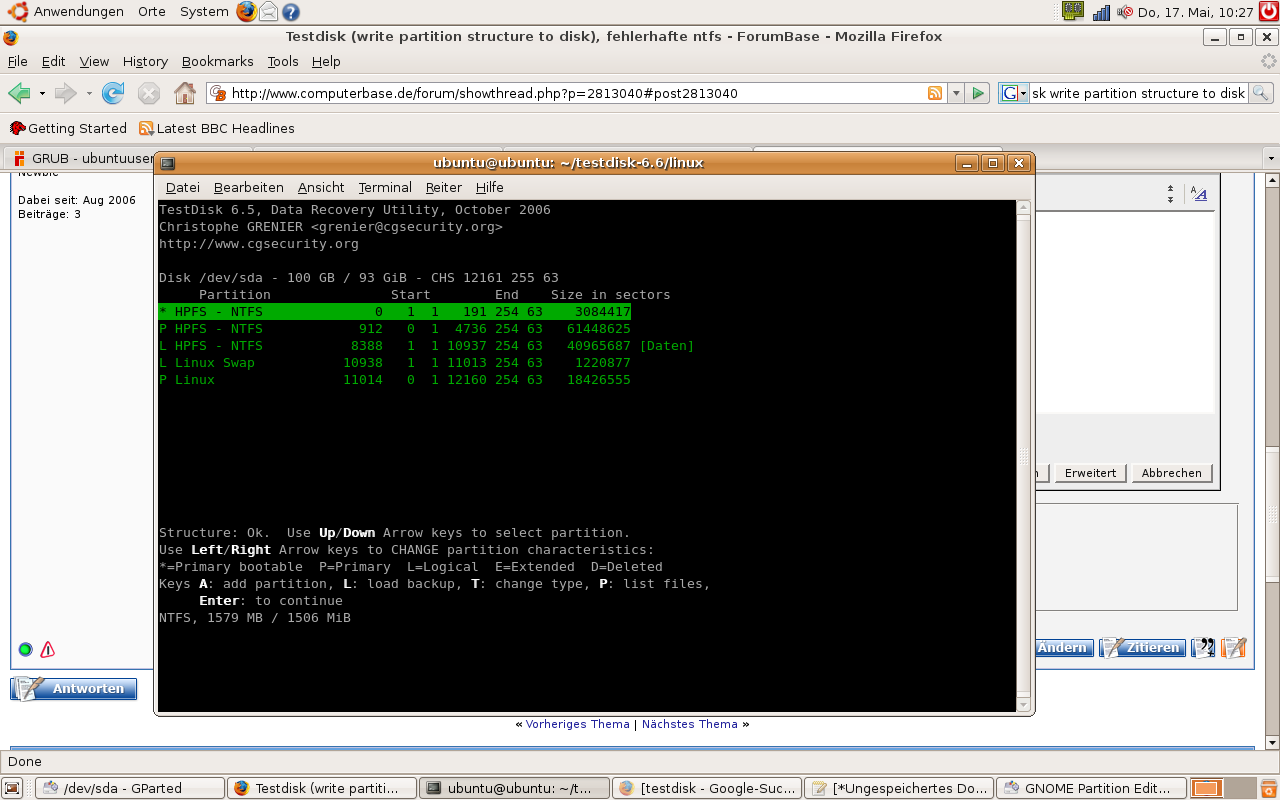Viewport: 1280px width, 800px height.
Task: Launch Firefox from the top panel icon
Action: pyautogui.click(x=246, y=12)
